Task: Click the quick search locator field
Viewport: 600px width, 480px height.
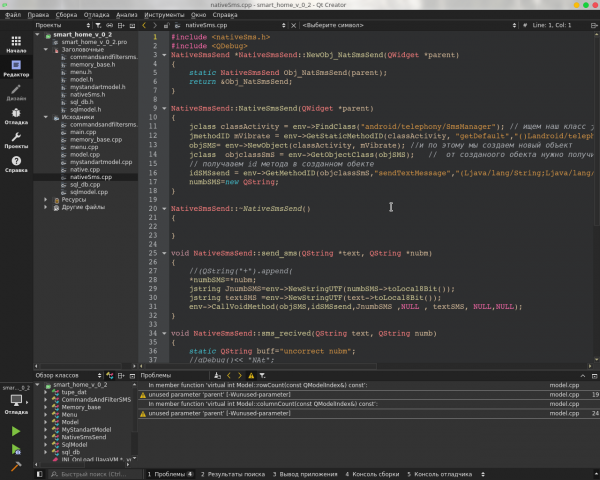Action: point(94,474)
